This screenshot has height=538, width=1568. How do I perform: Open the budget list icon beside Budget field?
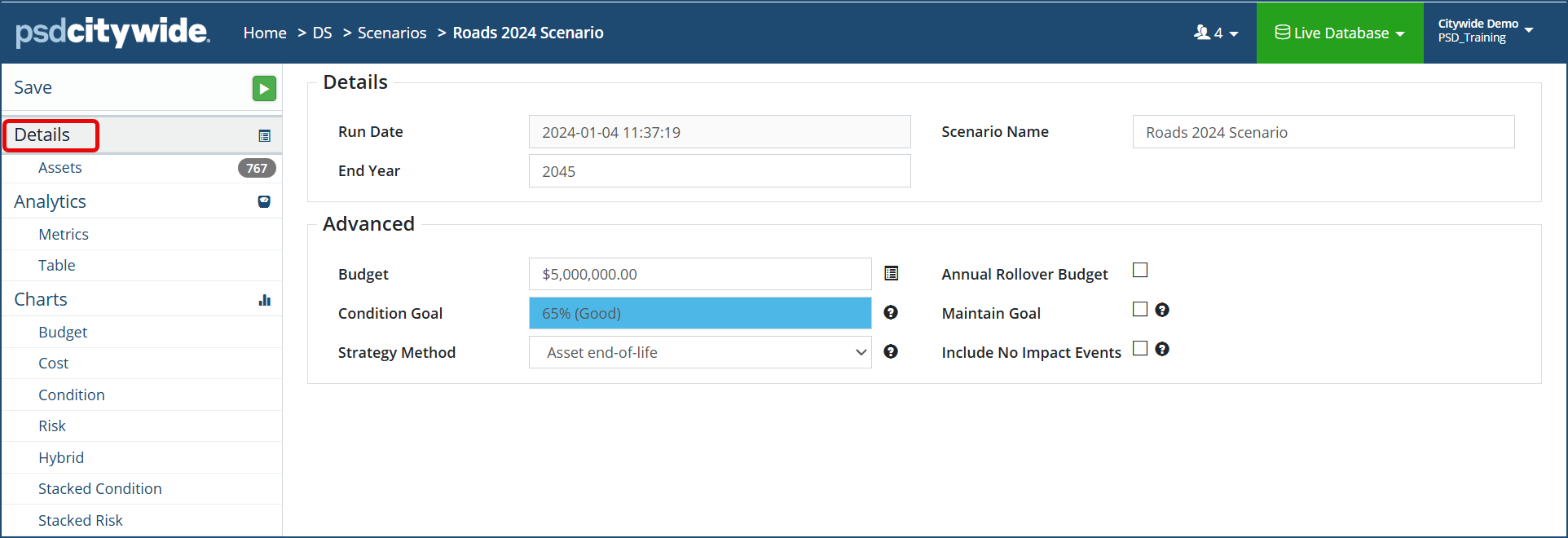point(892,274)
